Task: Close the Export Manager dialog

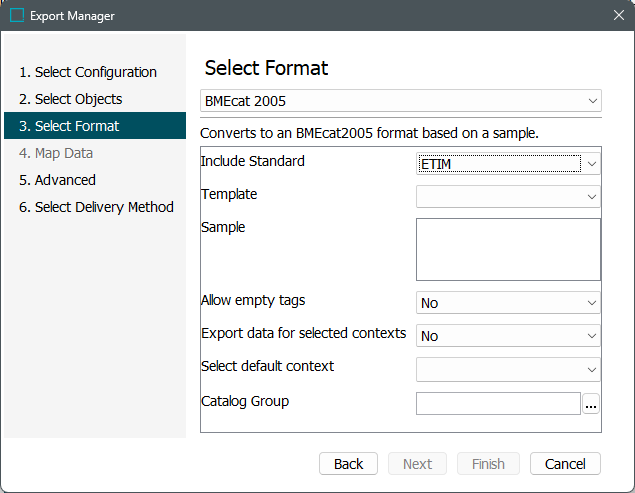Action: [617, 16]
